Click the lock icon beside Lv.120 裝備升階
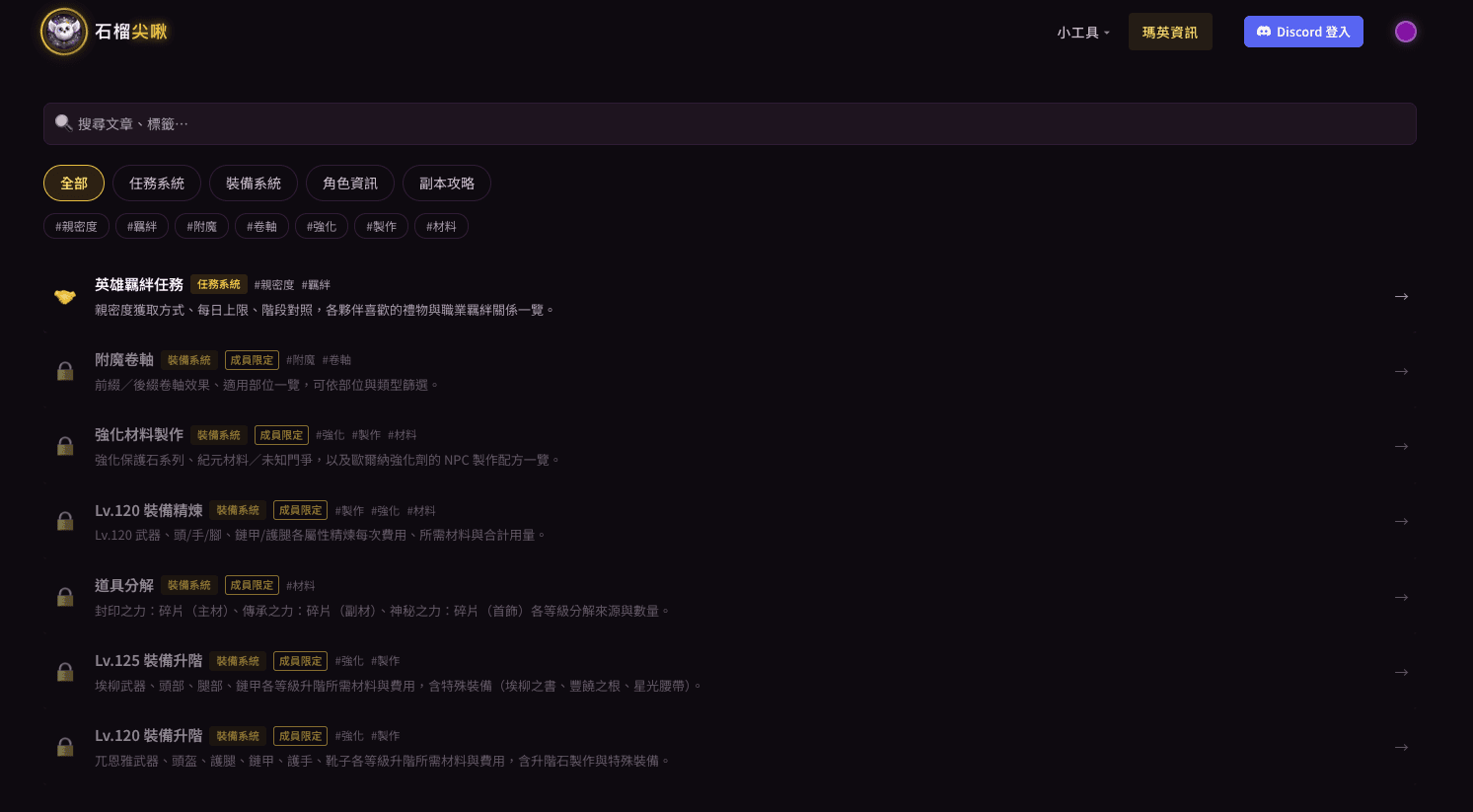 pos(65,747)
